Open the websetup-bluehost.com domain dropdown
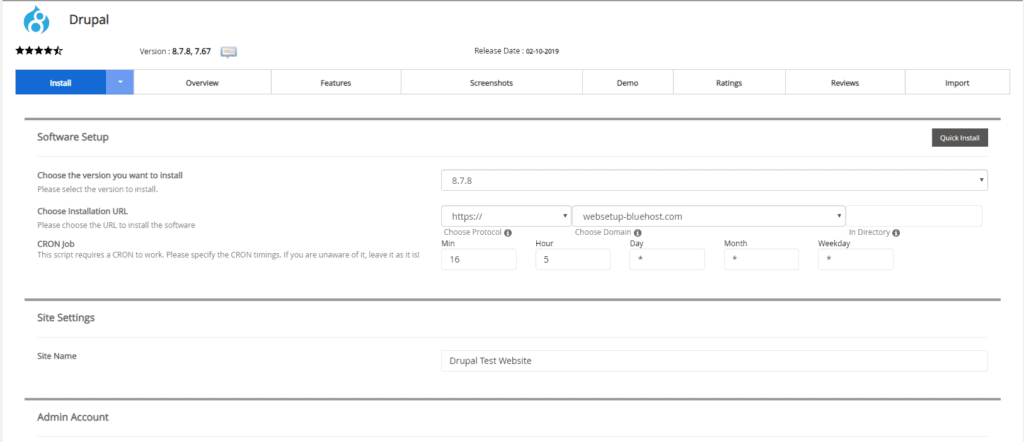Image resolution: width=1024 pixels, height=442 pixels. point(709,216)
